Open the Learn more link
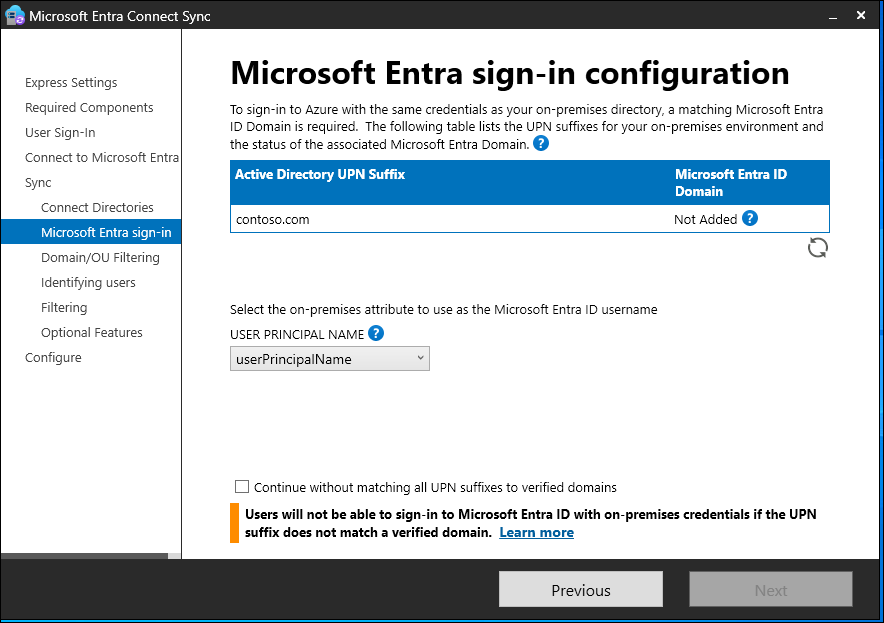Screen dimensions: 884x623 point(537,533)
